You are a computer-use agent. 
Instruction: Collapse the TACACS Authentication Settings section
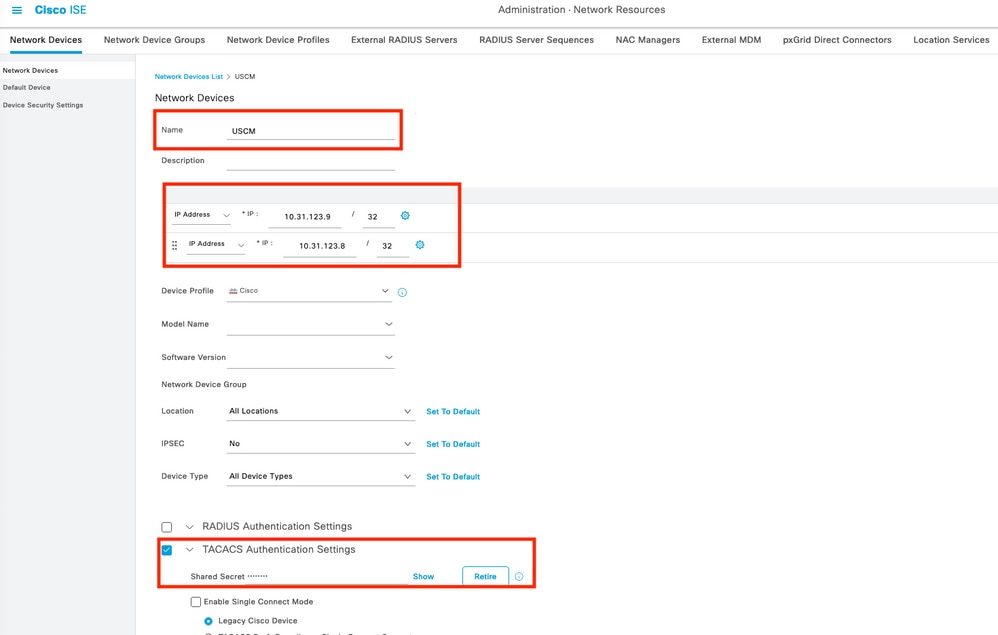(x=189, y=549)
